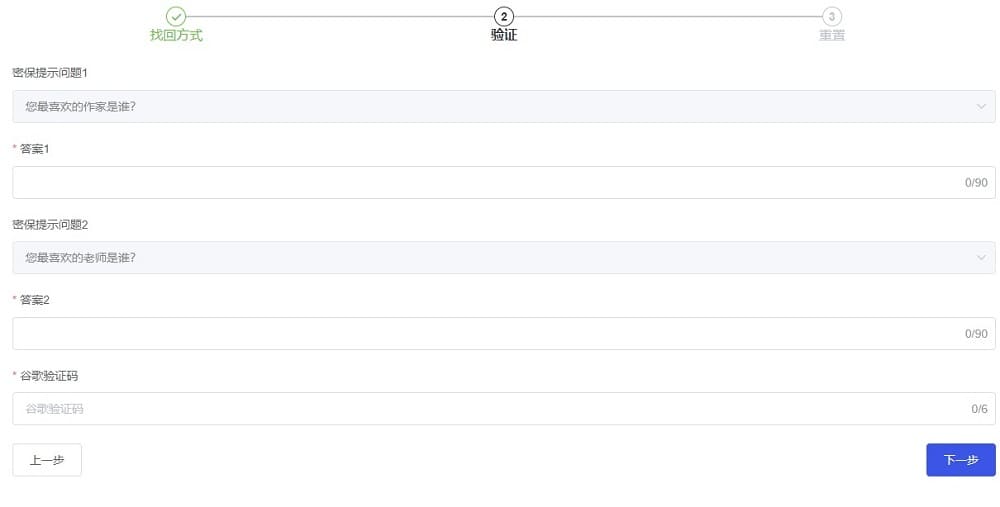The height and width of the screenshot is (507, 1000).
Task: Click the step 2 circle icon
Action: (x=504, y=17)
